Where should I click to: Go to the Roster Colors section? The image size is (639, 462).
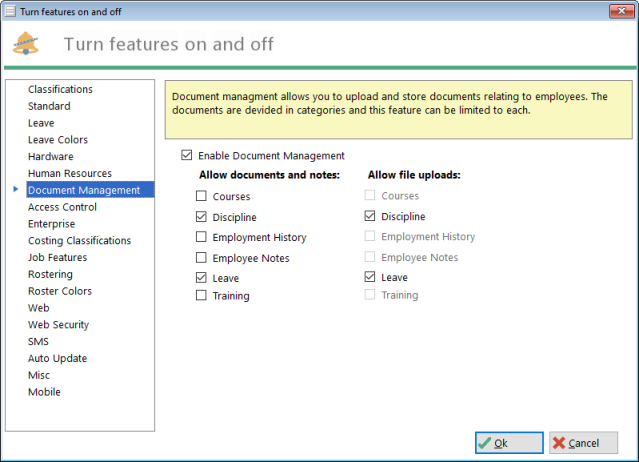[60, 291]
